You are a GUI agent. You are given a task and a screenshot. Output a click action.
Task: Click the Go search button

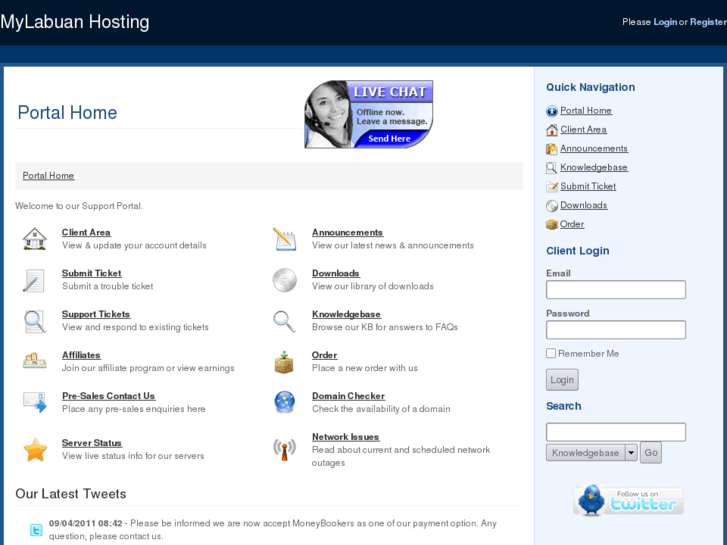click(651, 453)
